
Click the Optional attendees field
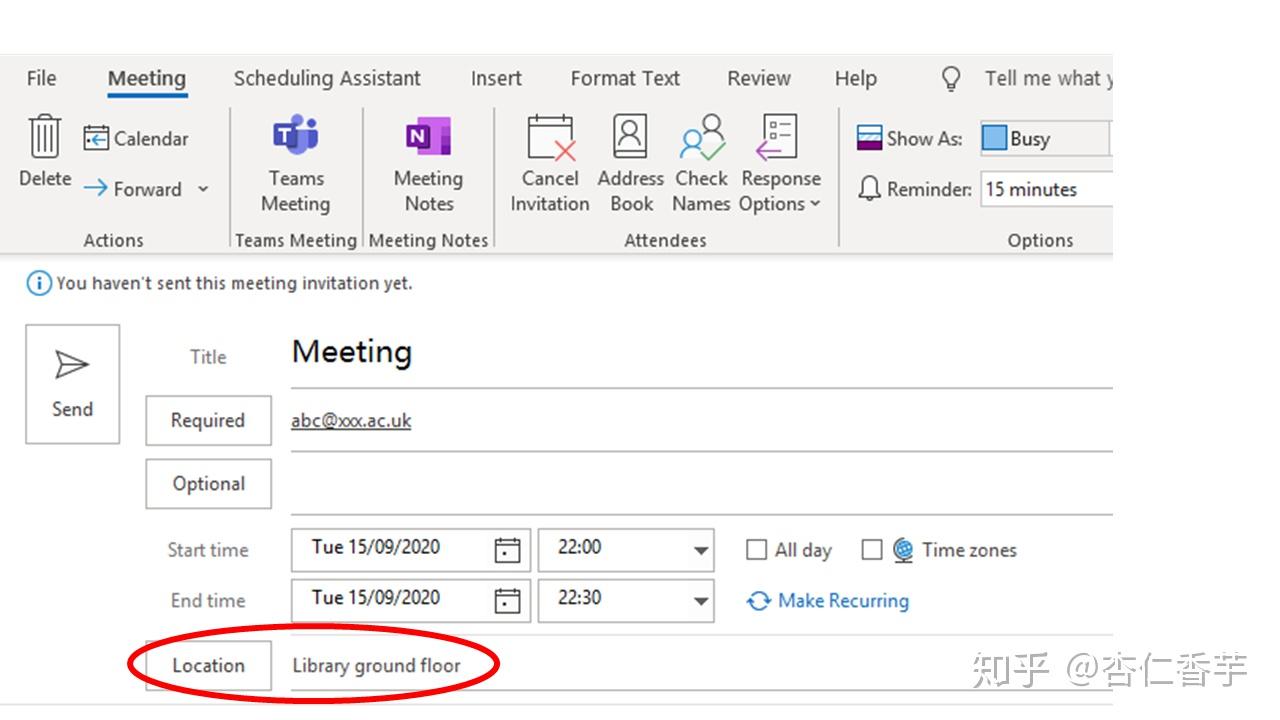pos(701,484)
